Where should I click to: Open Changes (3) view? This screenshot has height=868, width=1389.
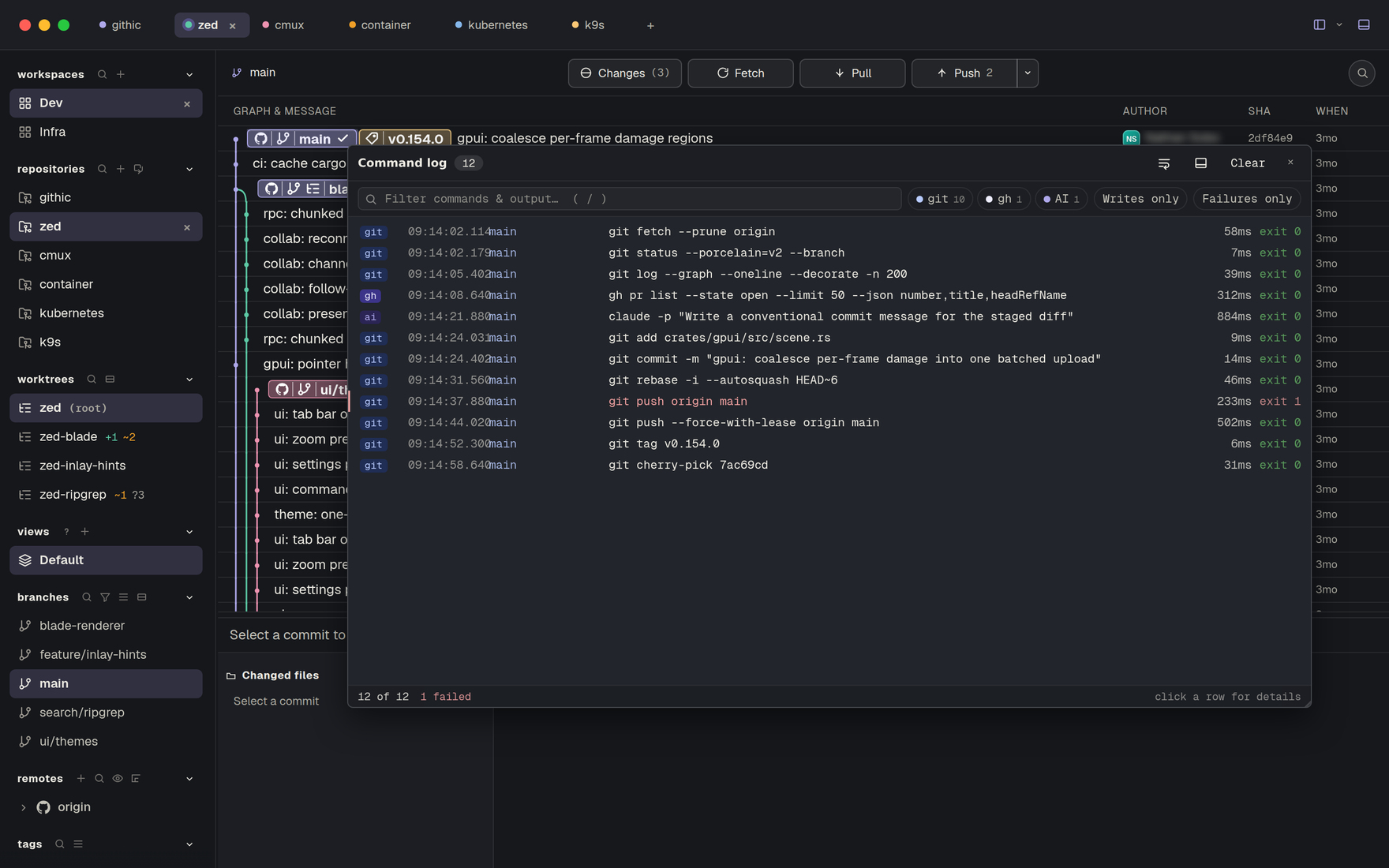click(625, 73)
